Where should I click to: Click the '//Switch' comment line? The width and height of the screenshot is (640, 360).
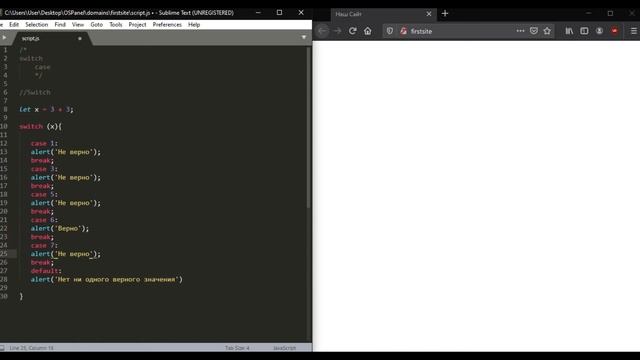pyautogui.click(x=35, y=93)
